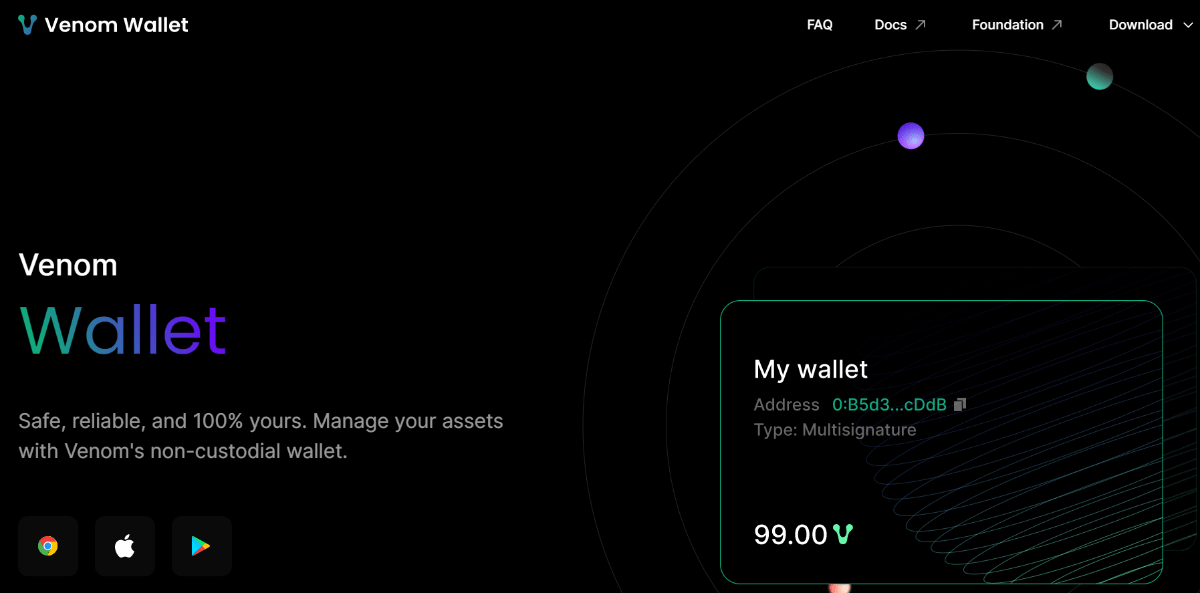Click the Venom Wallet logo icon
Screen dimensions: 1200x593
pos(27,25)
